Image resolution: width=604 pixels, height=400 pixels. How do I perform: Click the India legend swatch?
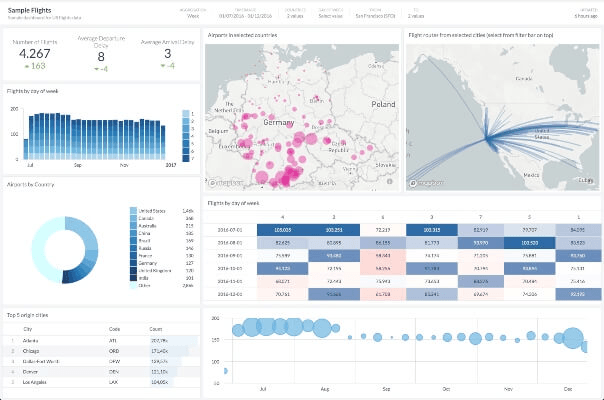click(x=133, y=278)
